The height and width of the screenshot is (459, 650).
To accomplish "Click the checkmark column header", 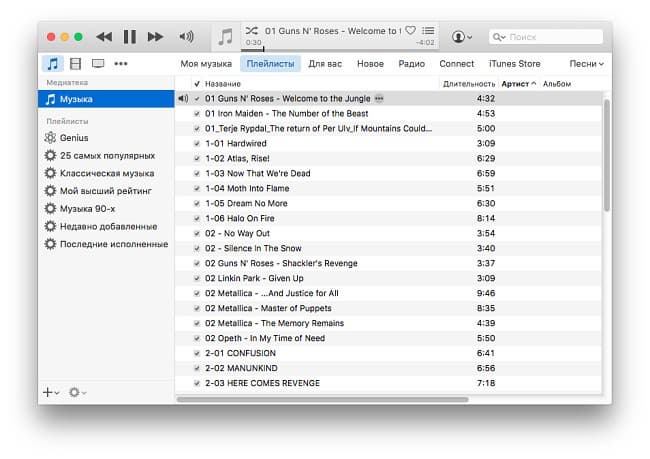I will tap(197, 84).
